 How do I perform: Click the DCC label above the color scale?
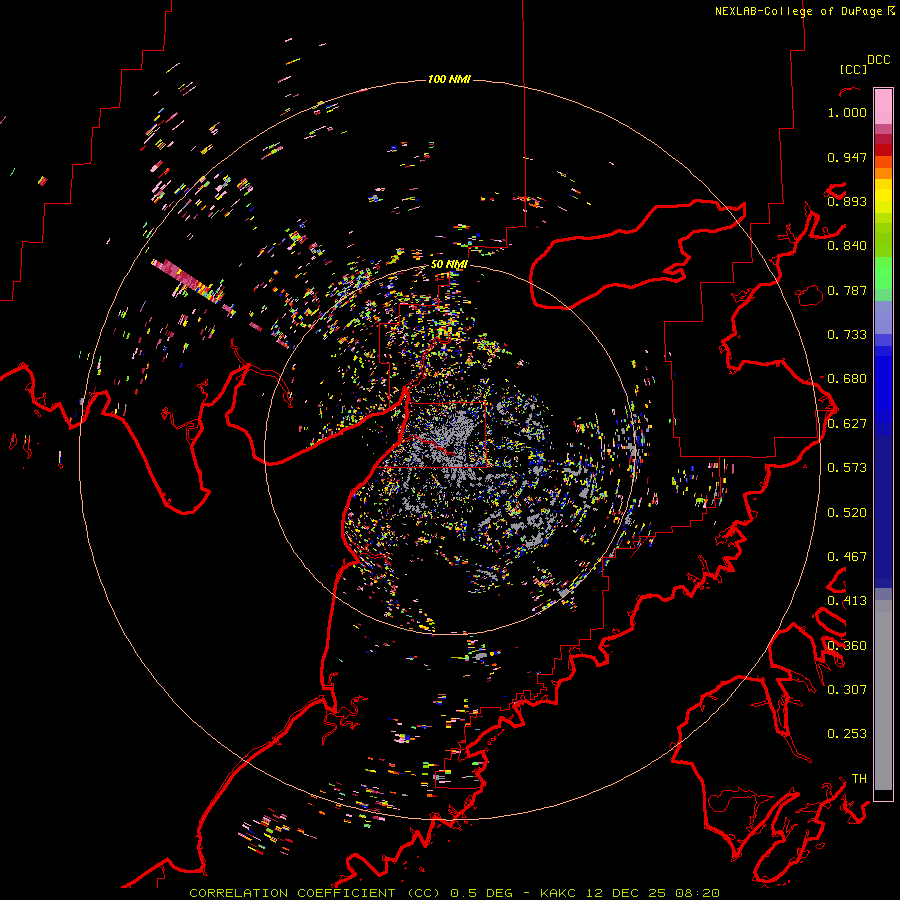tap(878, 60)
